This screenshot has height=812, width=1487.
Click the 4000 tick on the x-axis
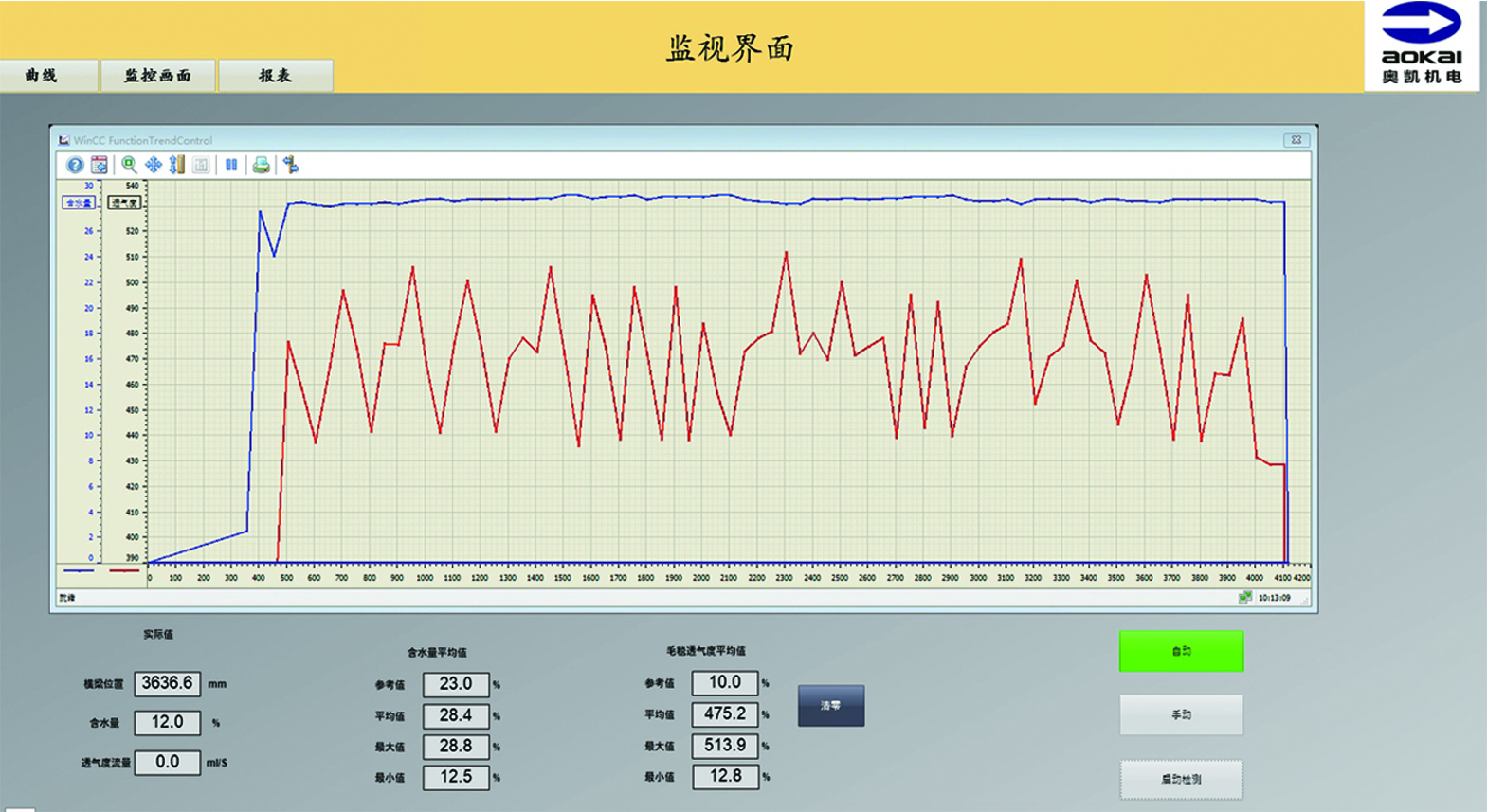[1254, 578]
